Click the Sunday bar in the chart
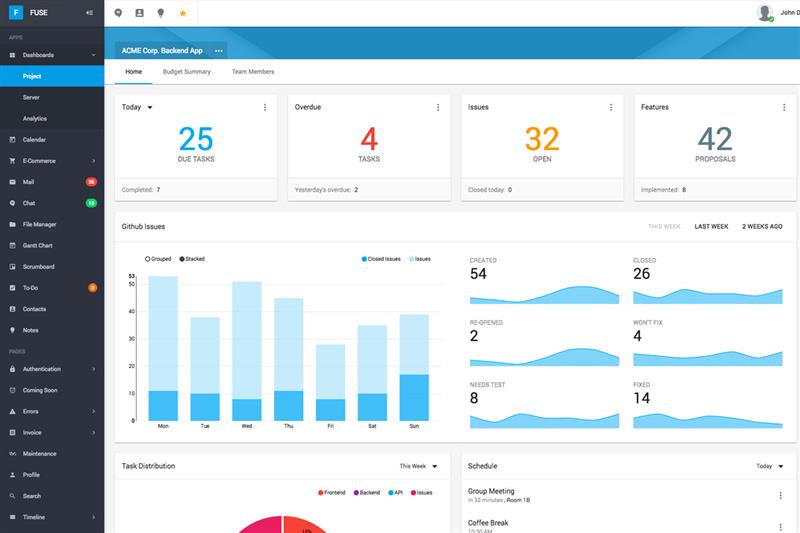The image size is (800, 533). click(414, 368)
